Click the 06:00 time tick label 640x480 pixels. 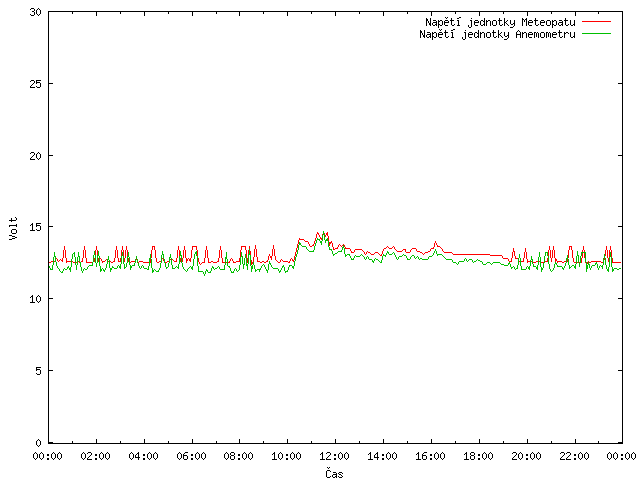coord(191,456)
